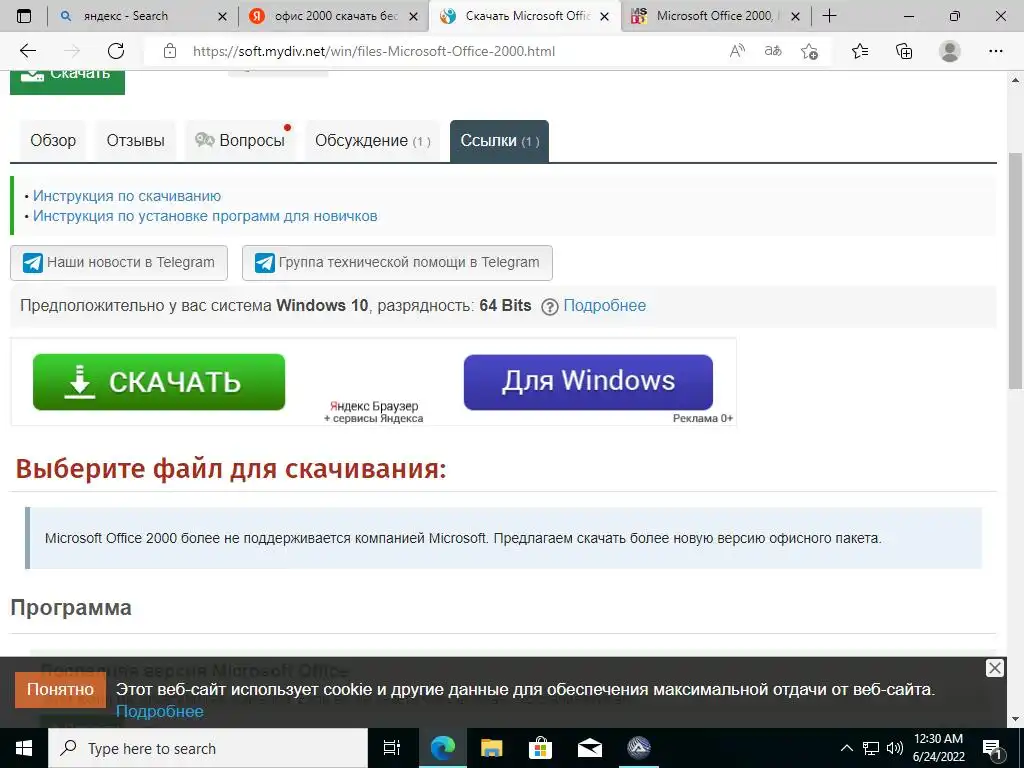Click the volume speaker tray icon
This screenshot has height=768, width=1024.
(895, 748)
